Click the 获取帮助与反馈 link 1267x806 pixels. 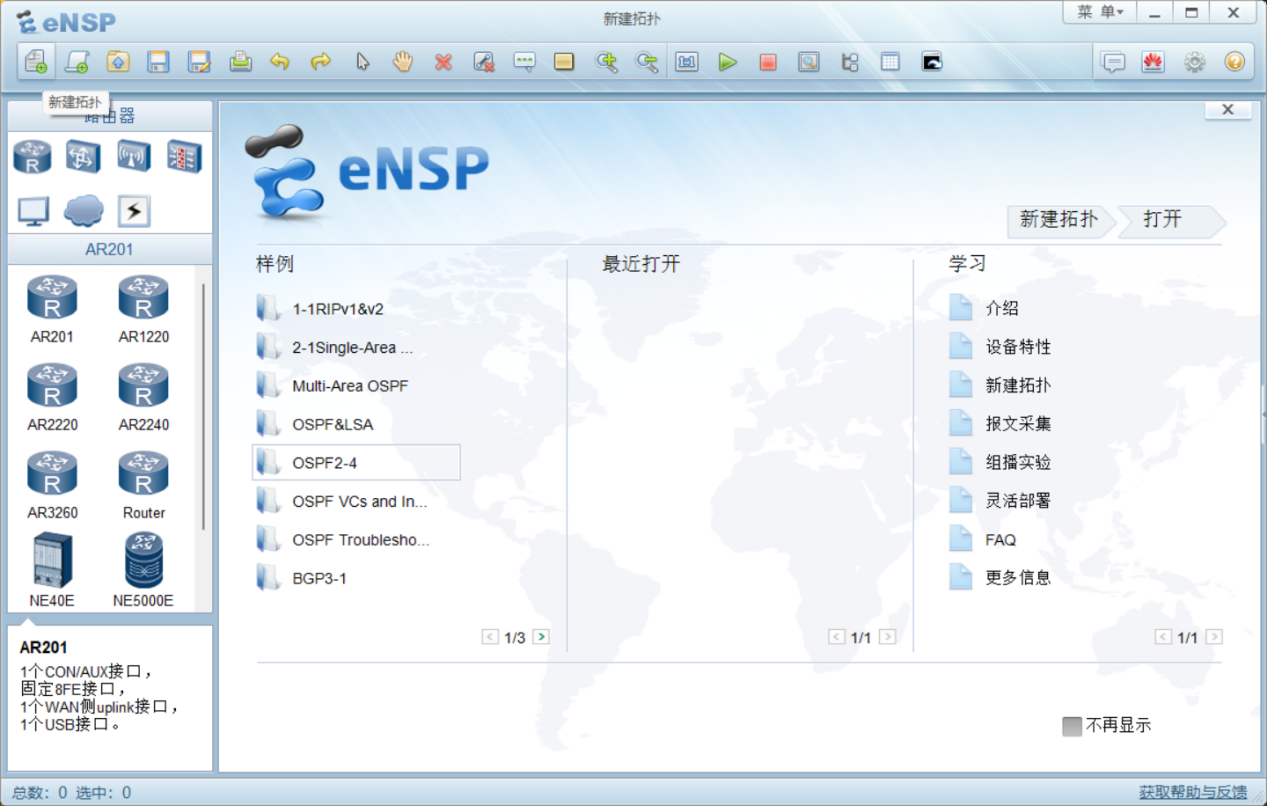point(1193,792)
